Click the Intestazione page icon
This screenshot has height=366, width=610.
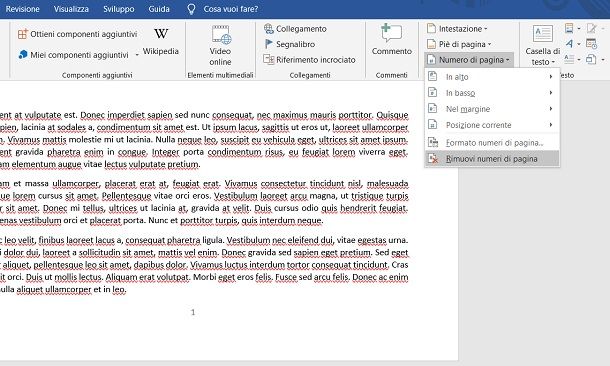[431, 28]
